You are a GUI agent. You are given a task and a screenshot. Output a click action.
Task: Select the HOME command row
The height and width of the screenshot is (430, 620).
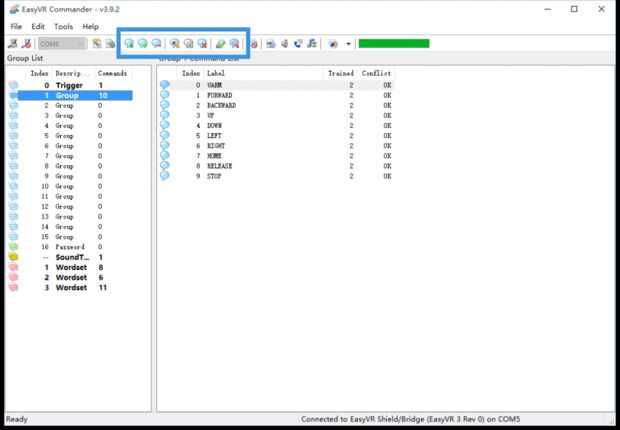[x=276, y=156]
